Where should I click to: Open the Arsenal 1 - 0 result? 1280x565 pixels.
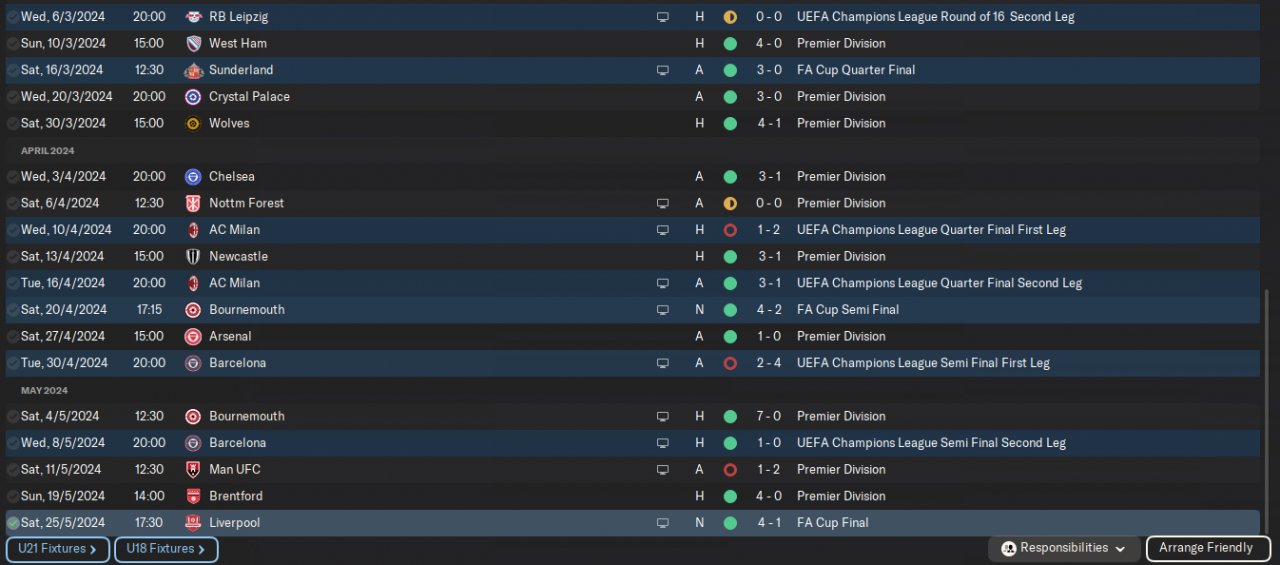(768, 337)
